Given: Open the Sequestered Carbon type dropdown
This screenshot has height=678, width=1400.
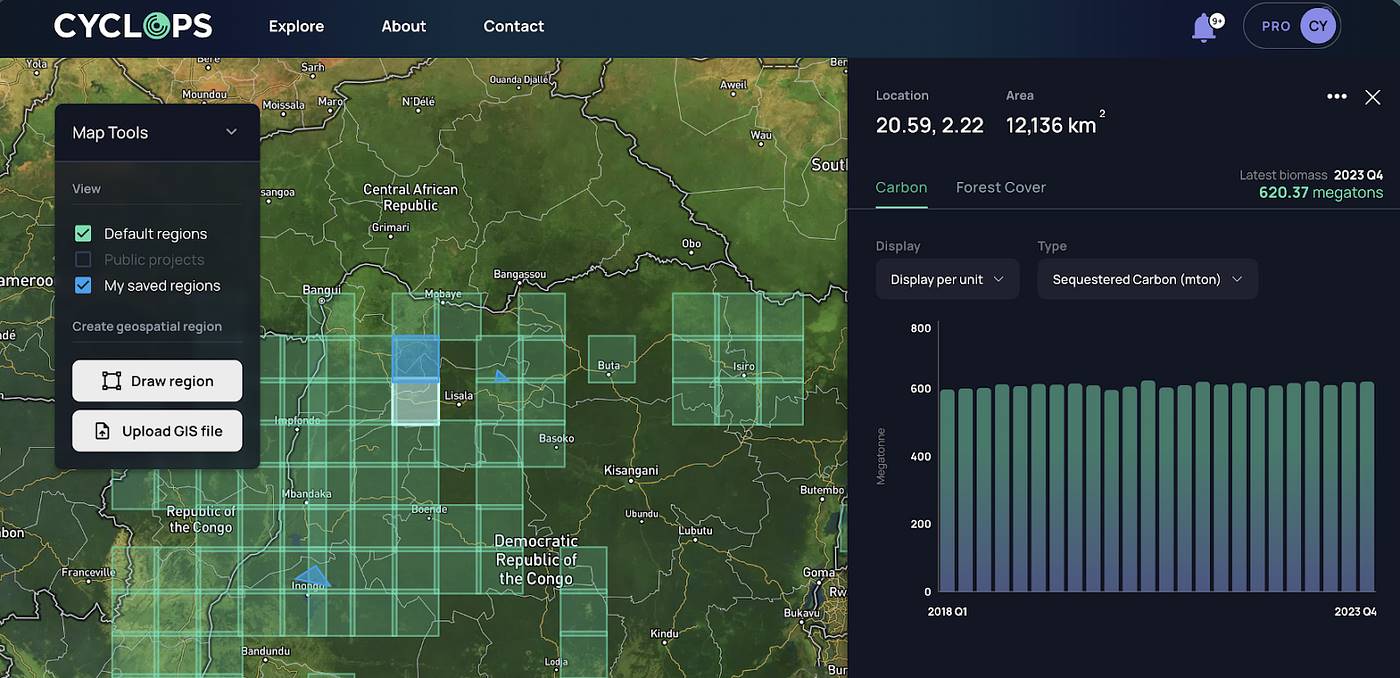Looking at the screenshot, I should pos(1147,280).
